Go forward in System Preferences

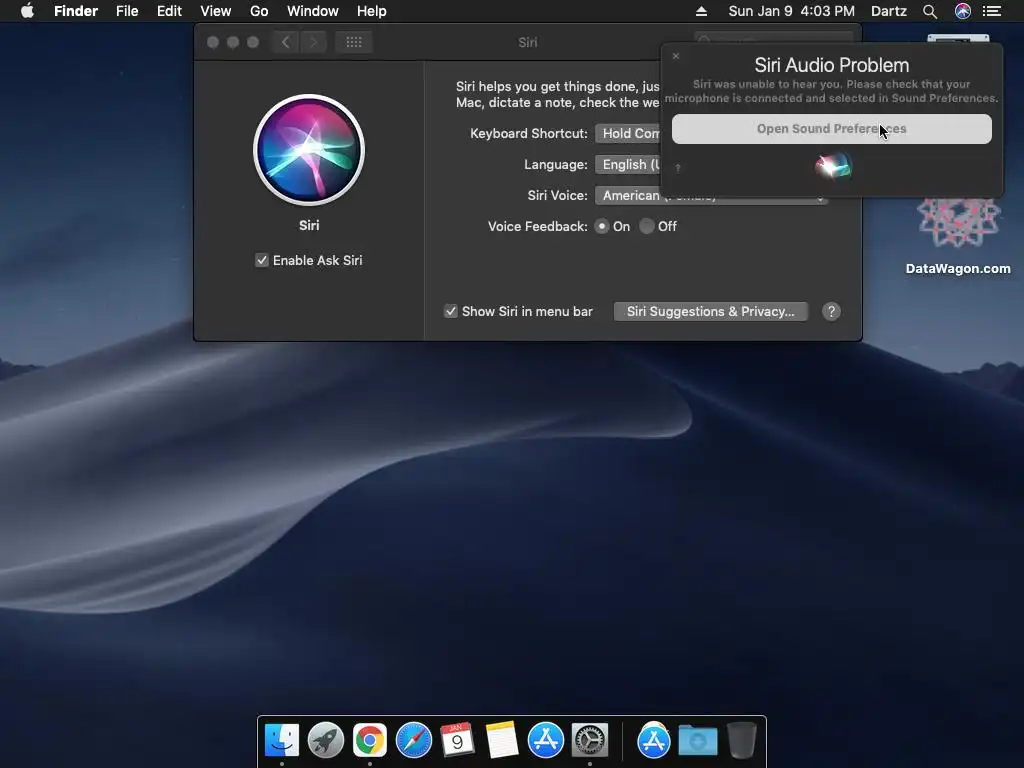(x=313, y=42)
